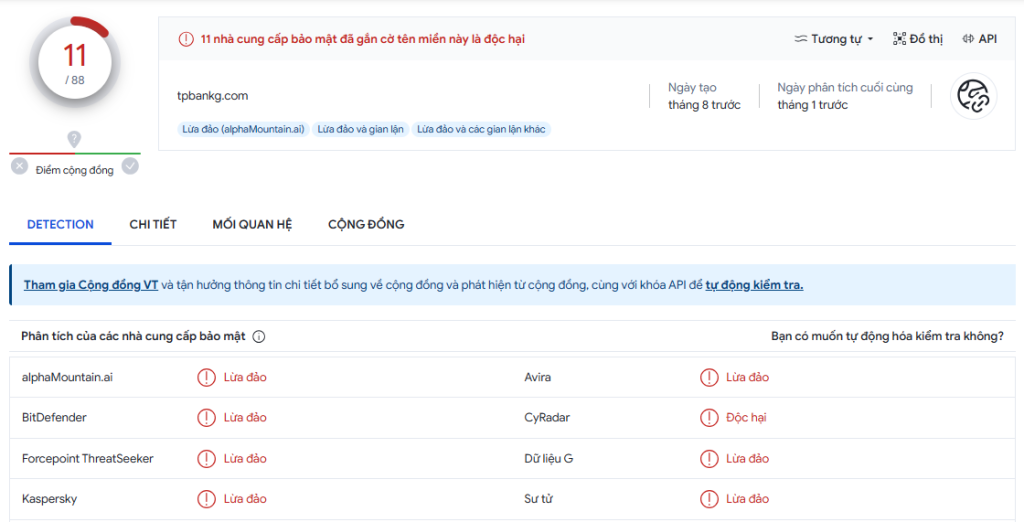1024x522 pixels.
Task: Expand the Tương tự dropdown
Action: coord(833,39)
